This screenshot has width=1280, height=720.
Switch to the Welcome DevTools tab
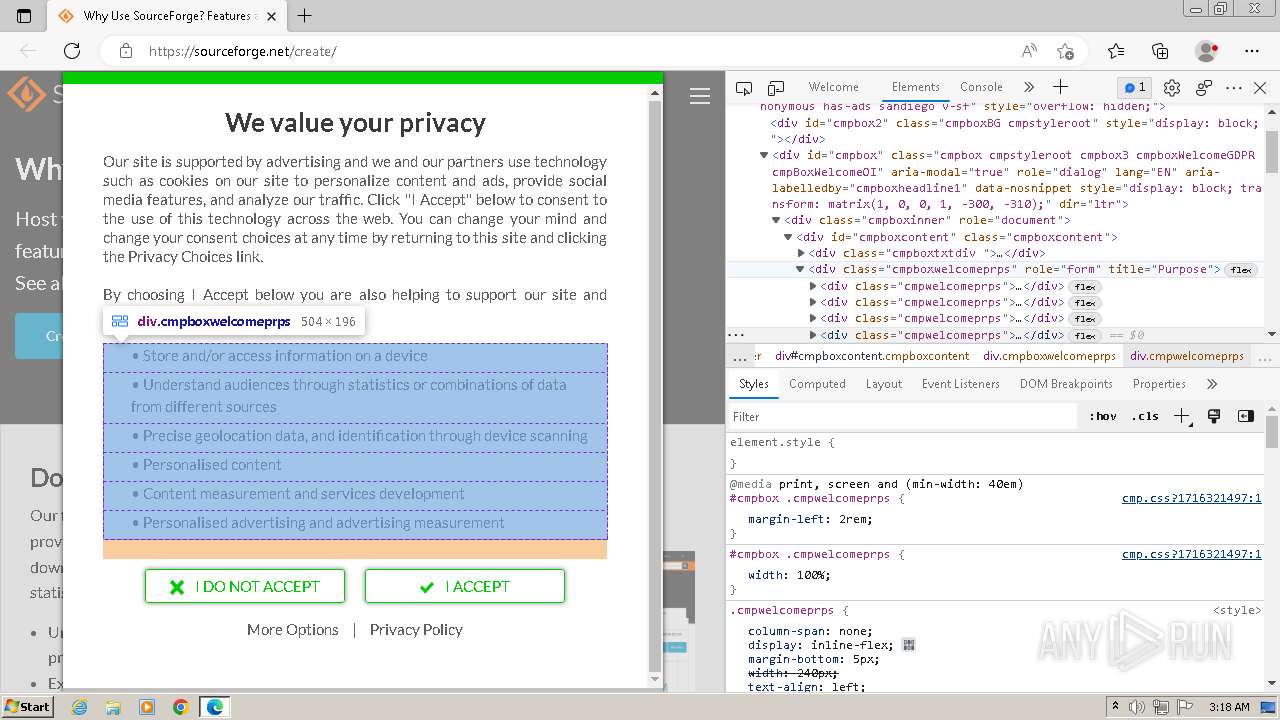click(x=833, y=87)
